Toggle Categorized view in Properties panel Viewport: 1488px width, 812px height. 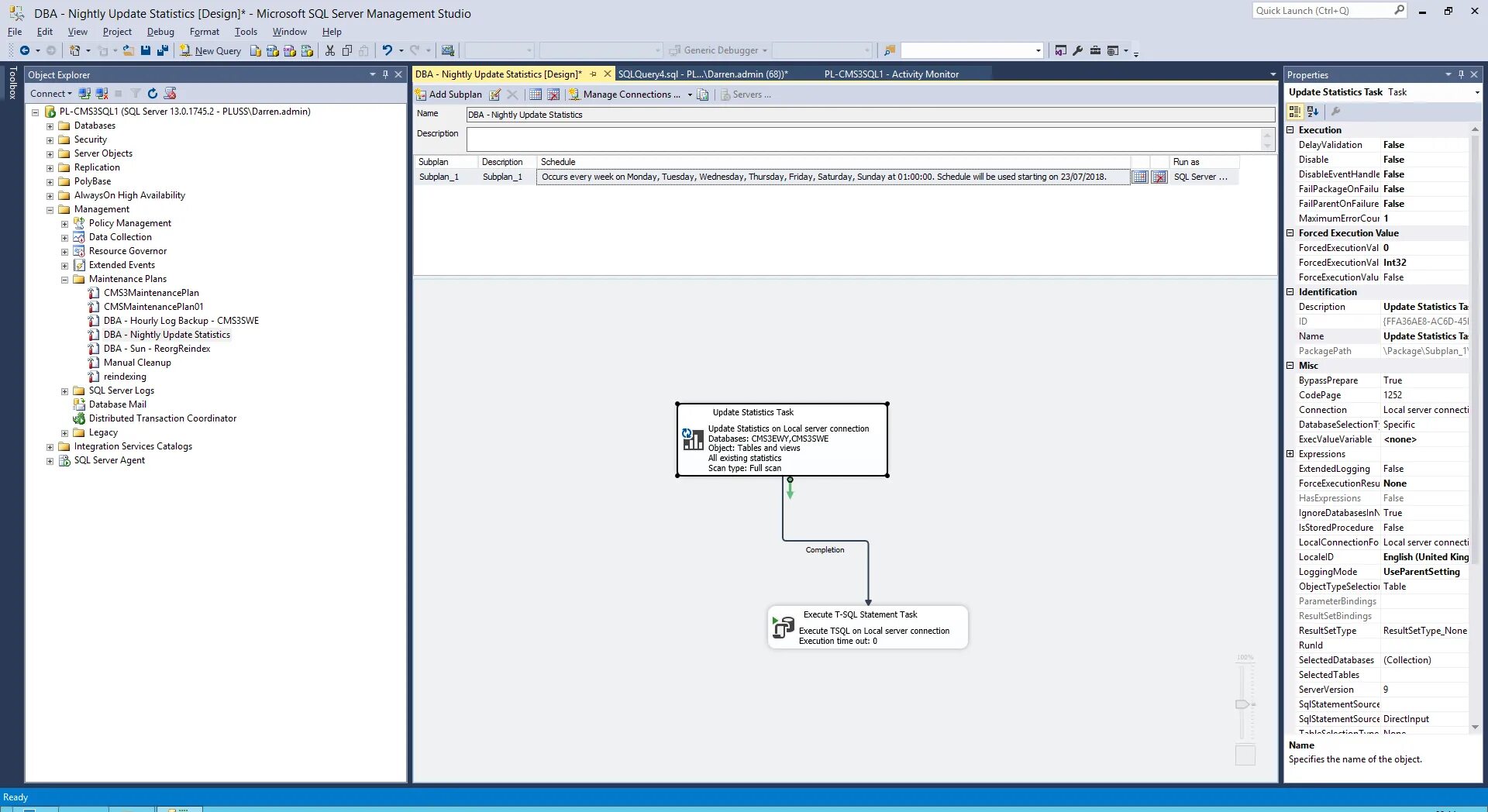[x=1295, y=112]
